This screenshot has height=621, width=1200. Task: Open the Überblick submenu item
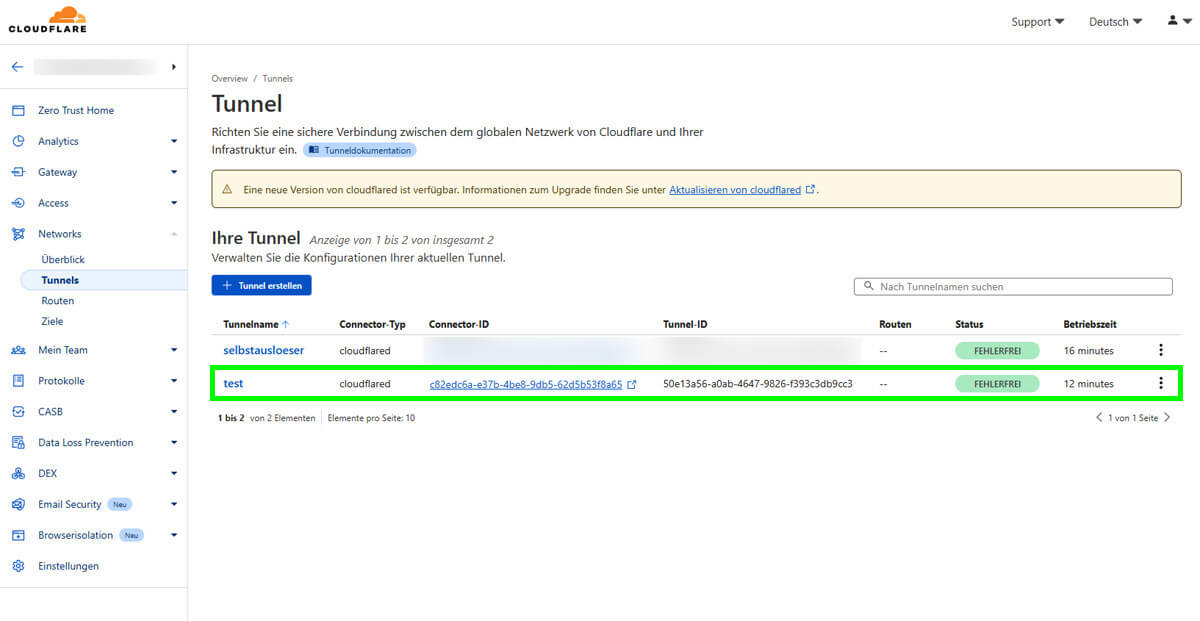pos(63,260)
